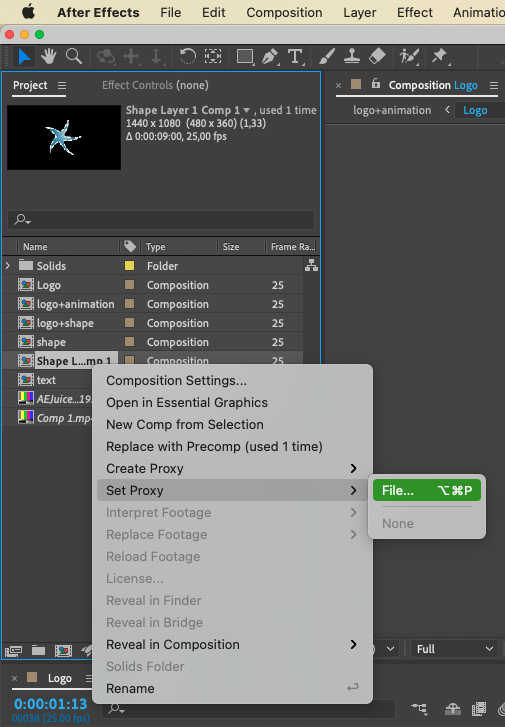505x727 pixels.
Task: Select the Eraser tool
Action: [x=377, y=57]
